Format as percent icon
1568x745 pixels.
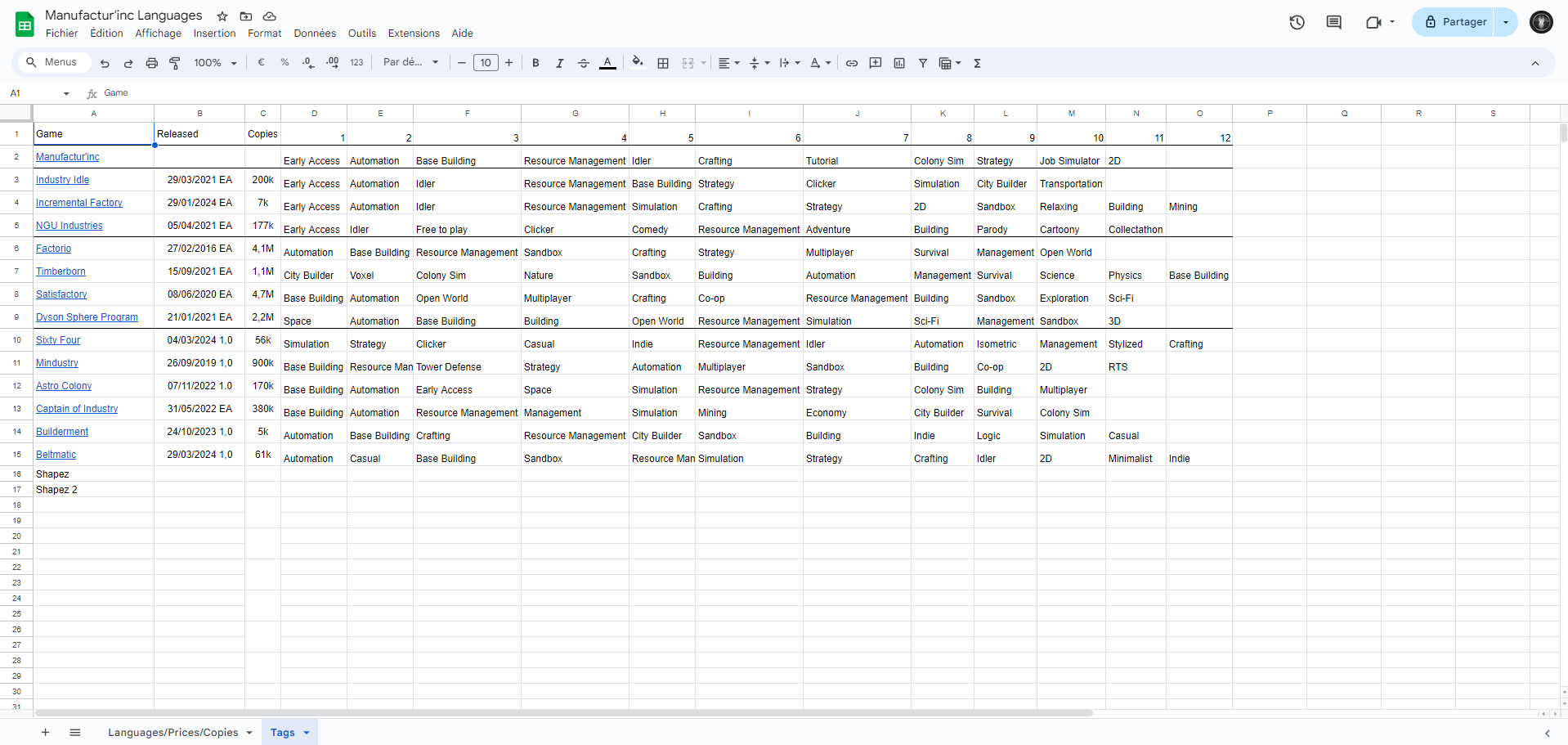click(x=284, y=63)
